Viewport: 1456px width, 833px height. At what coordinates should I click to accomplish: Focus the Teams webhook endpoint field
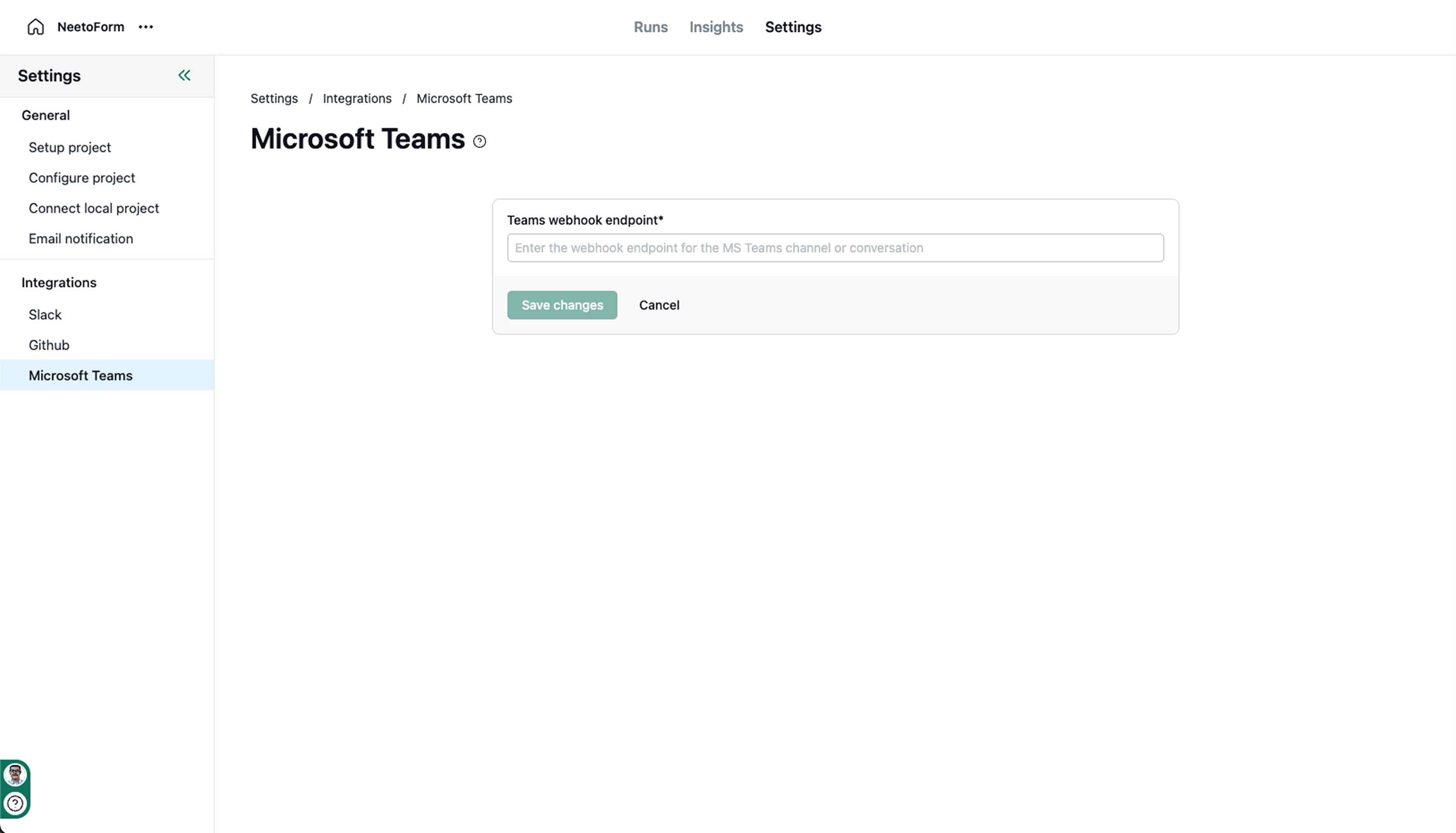pos(835,248)
